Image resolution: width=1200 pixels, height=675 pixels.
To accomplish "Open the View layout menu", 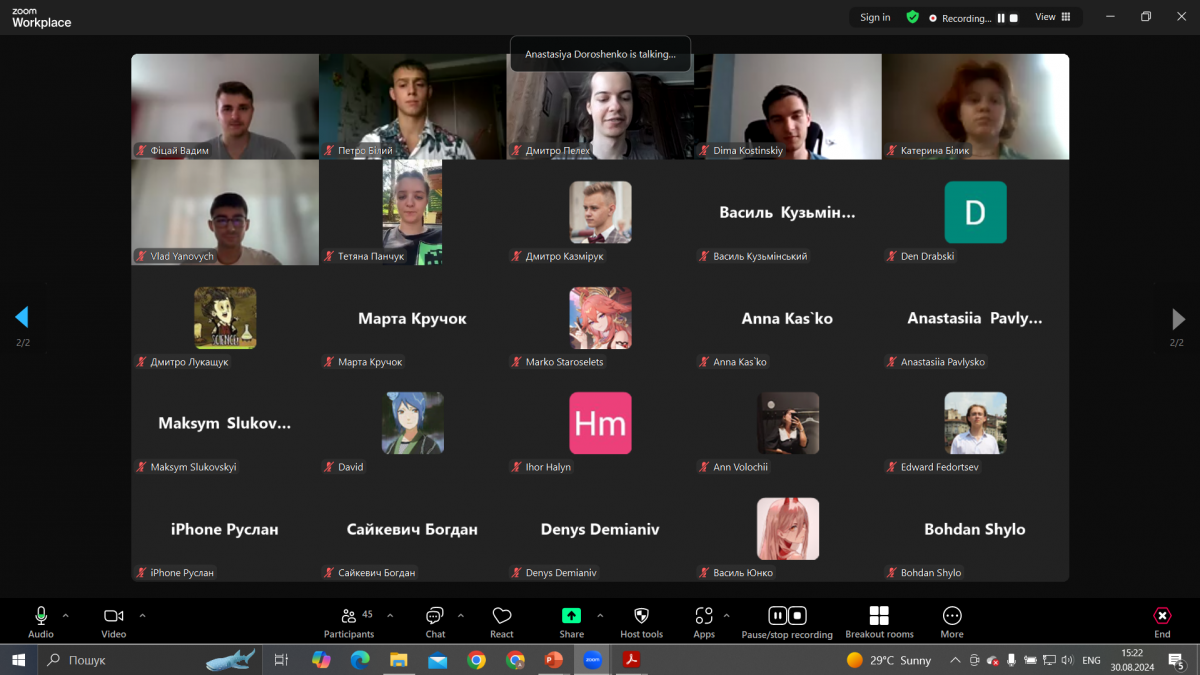I will tap(1052, 17).
